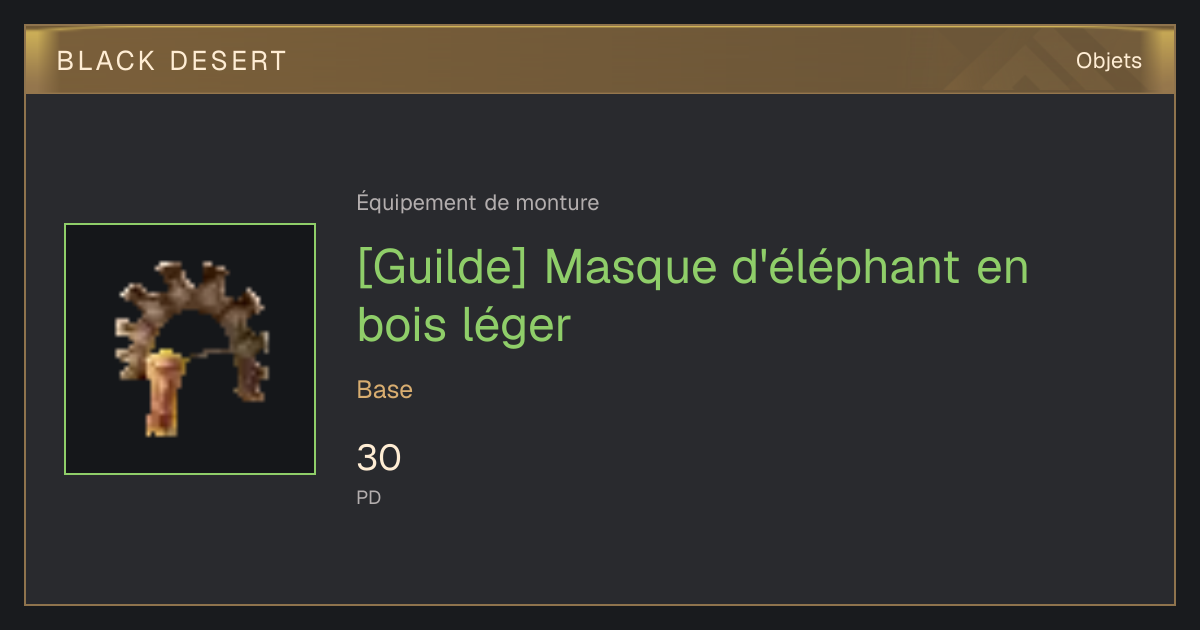The height and width of the screenshot is (630, 1200).
Task: Click the BLACK DESERT header title
Action: tap(172, 61)
